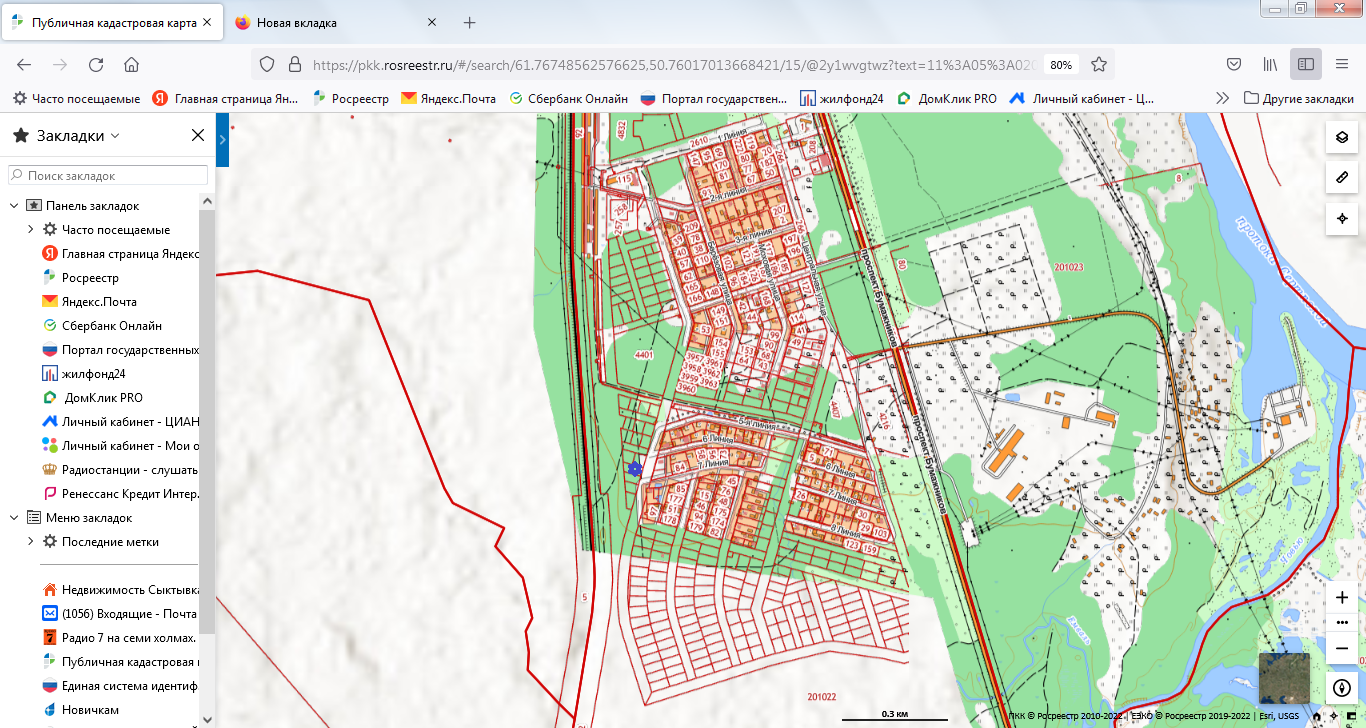Reset map orientation with compass button
Viewport: 1366px width, 728px height.
pos(1341,688)
